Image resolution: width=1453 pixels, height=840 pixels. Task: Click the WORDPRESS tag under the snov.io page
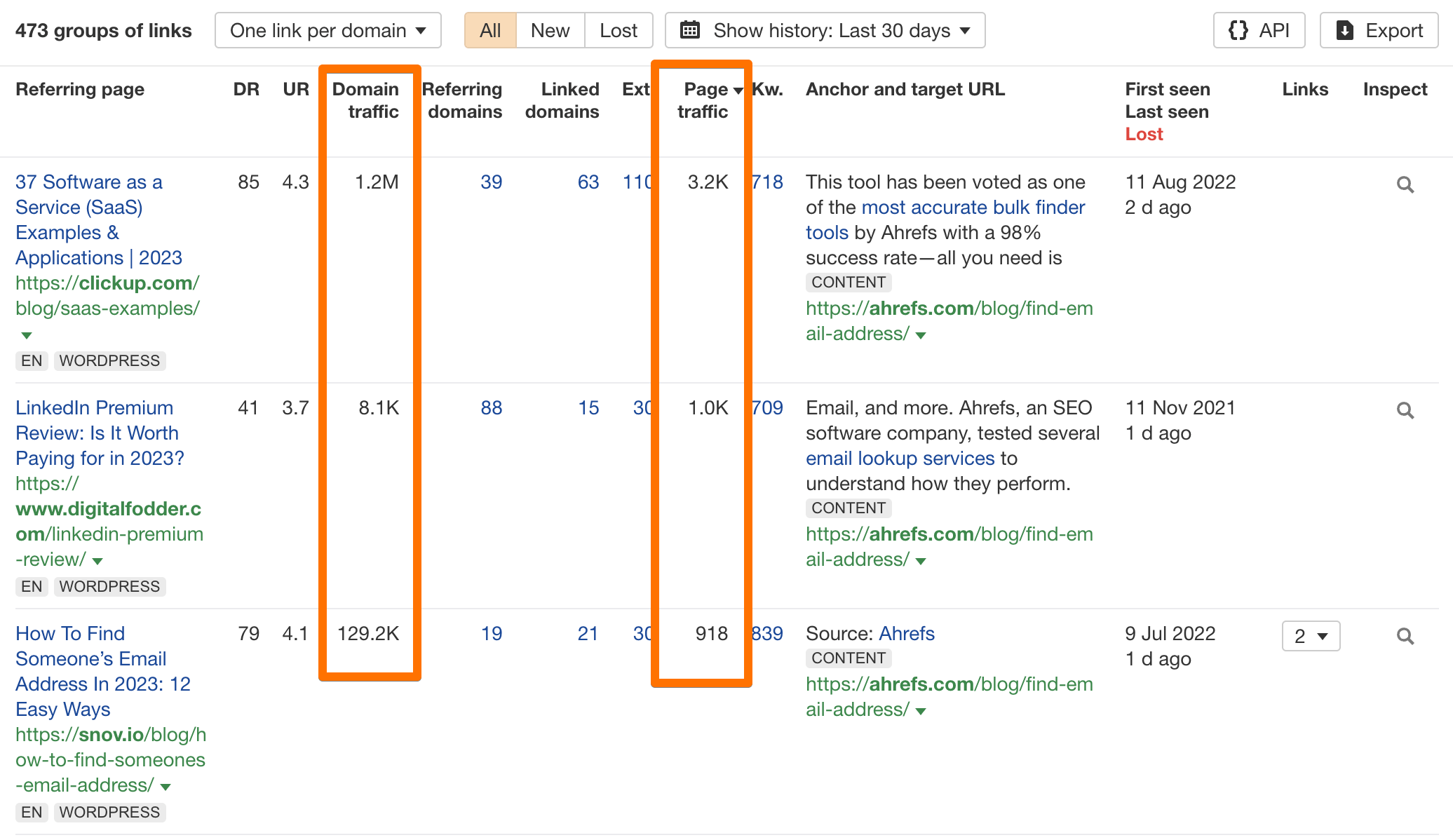(109, 812)
